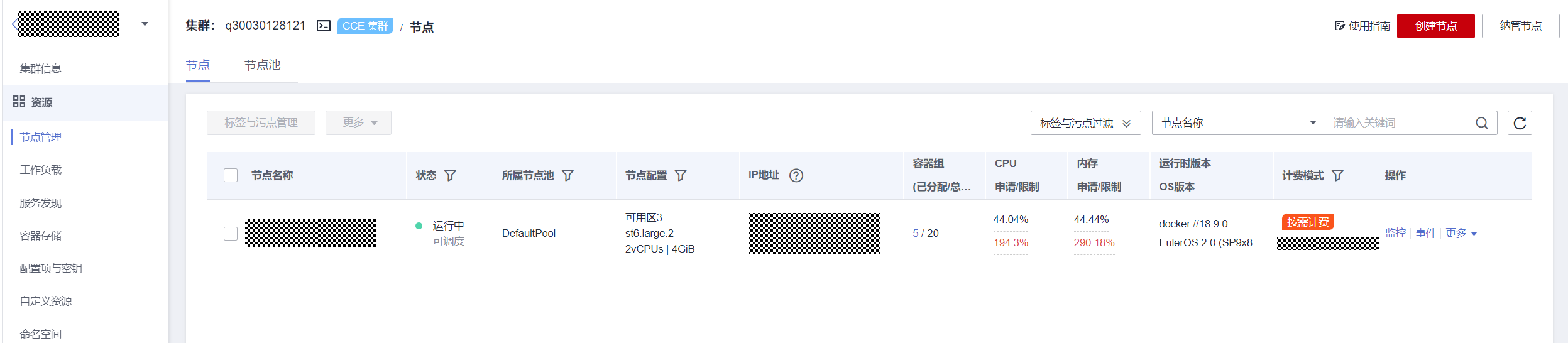Viewport: 1568px width, 343px height.
Task: Click the search magnifier icon
Action: [x=1481, y=123]
